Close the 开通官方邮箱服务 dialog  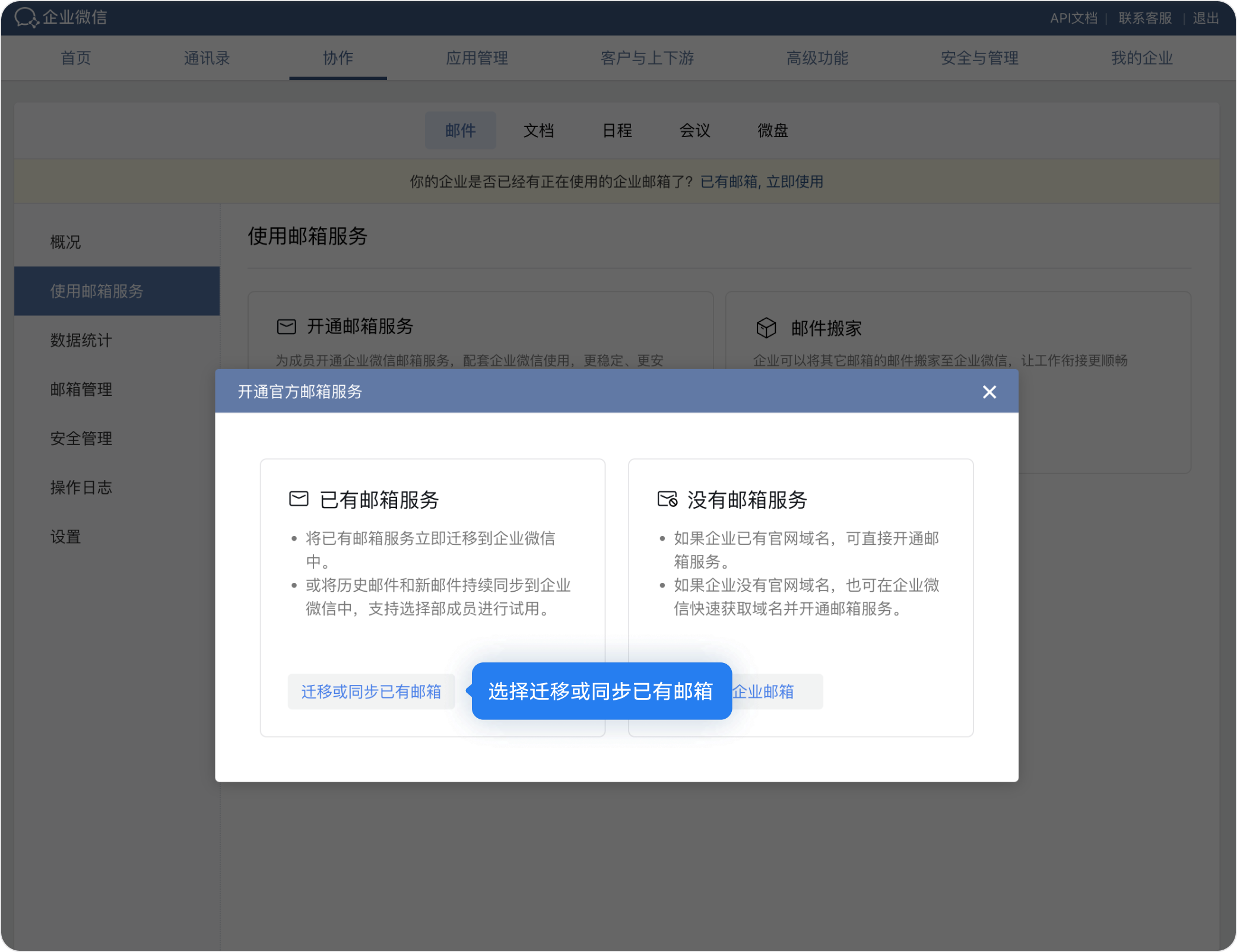(x=989, y=392)
